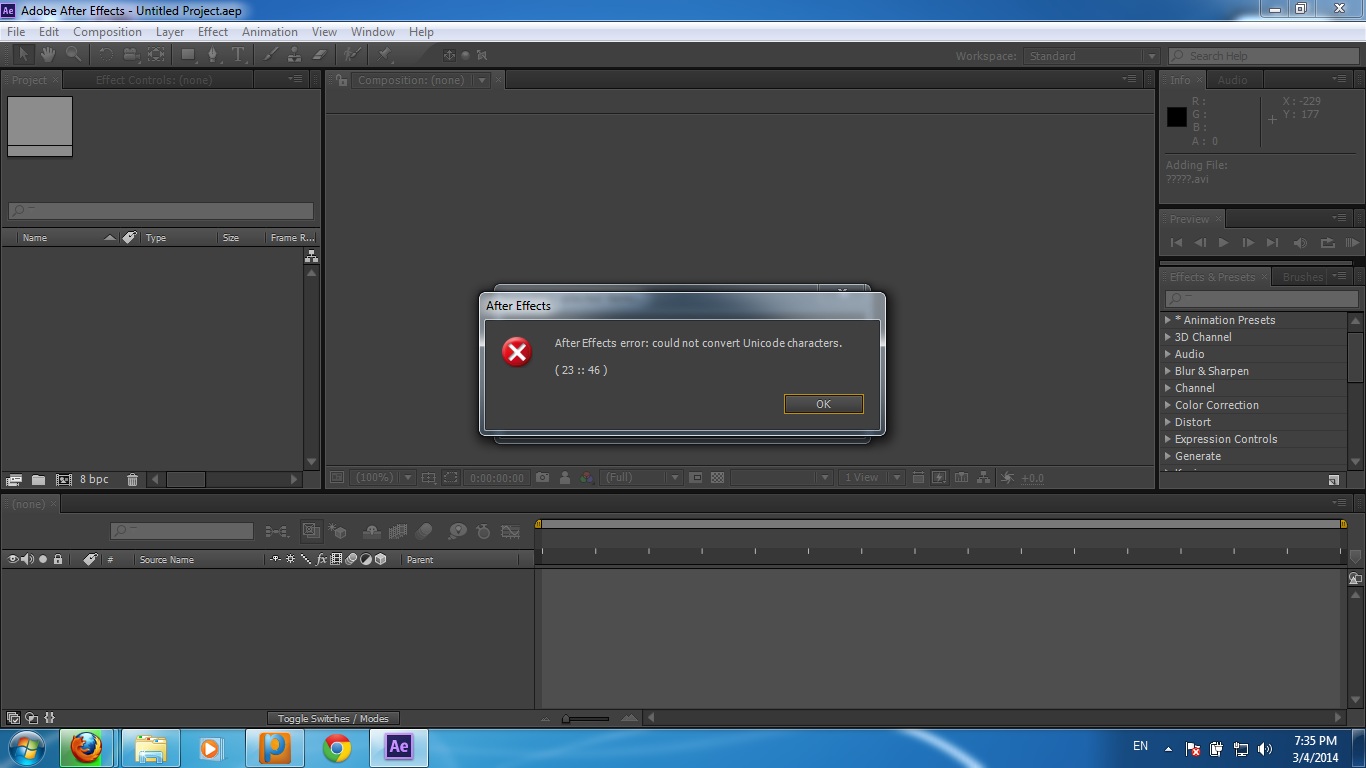Expand the Blur & Sharpen category

pos(1167,371)
